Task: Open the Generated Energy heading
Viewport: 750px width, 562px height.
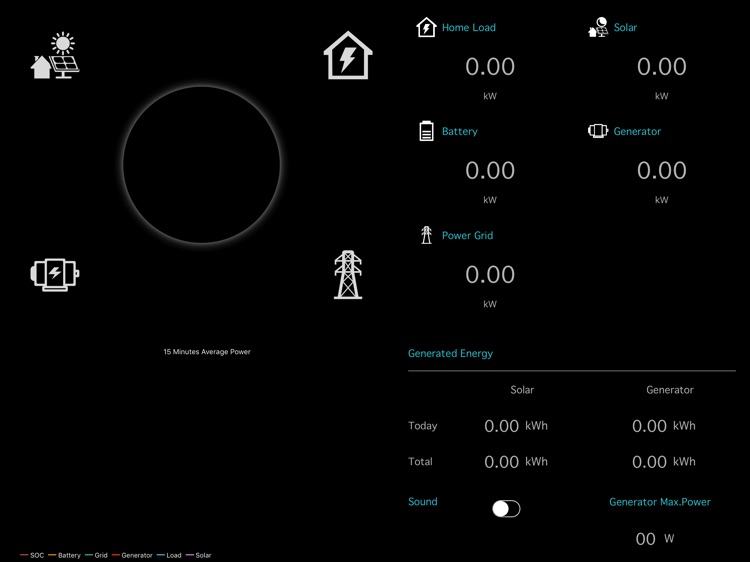Action: (450, 353)
